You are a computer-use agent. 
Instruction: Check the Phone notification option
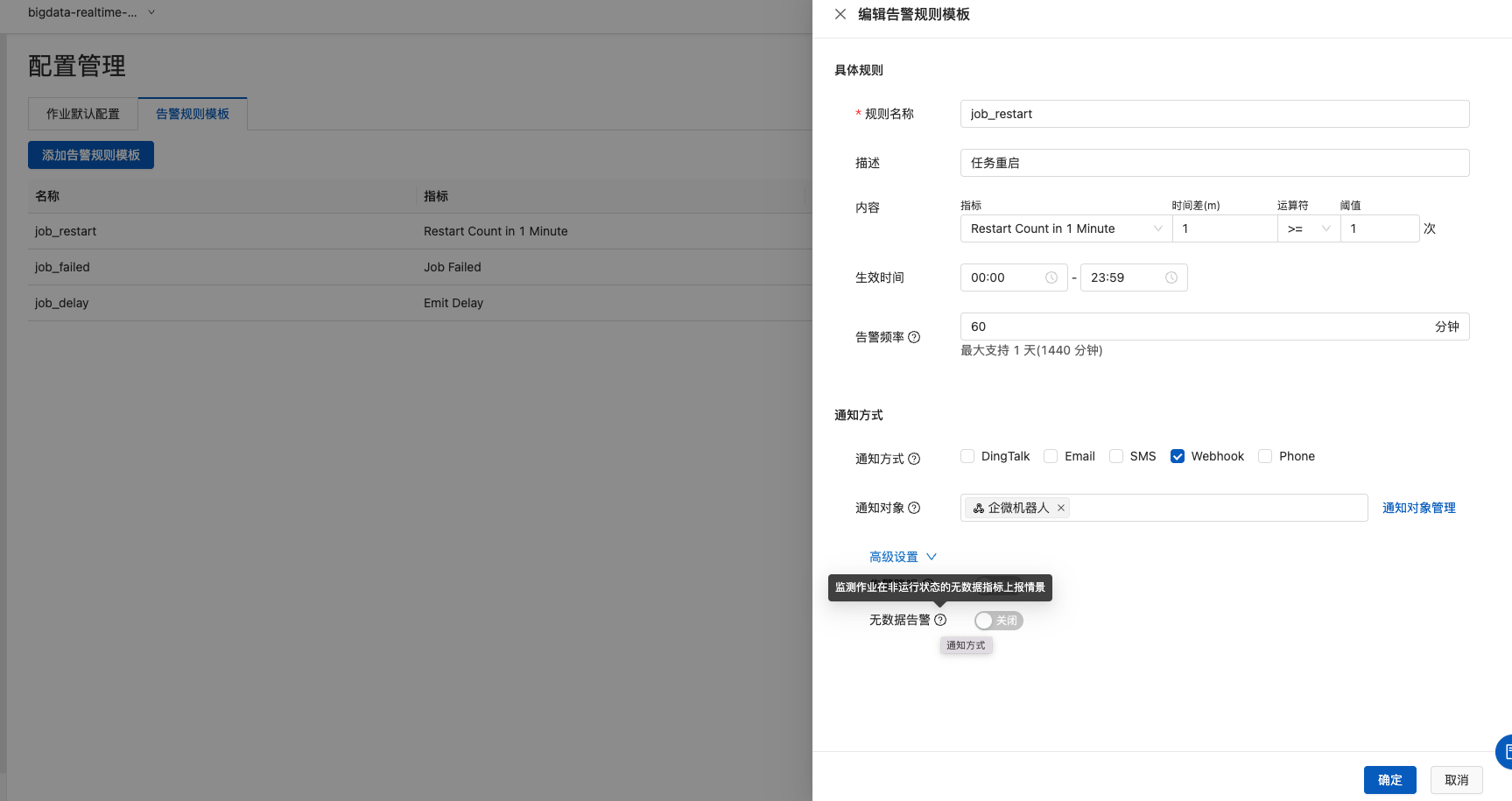[1265, 456]
